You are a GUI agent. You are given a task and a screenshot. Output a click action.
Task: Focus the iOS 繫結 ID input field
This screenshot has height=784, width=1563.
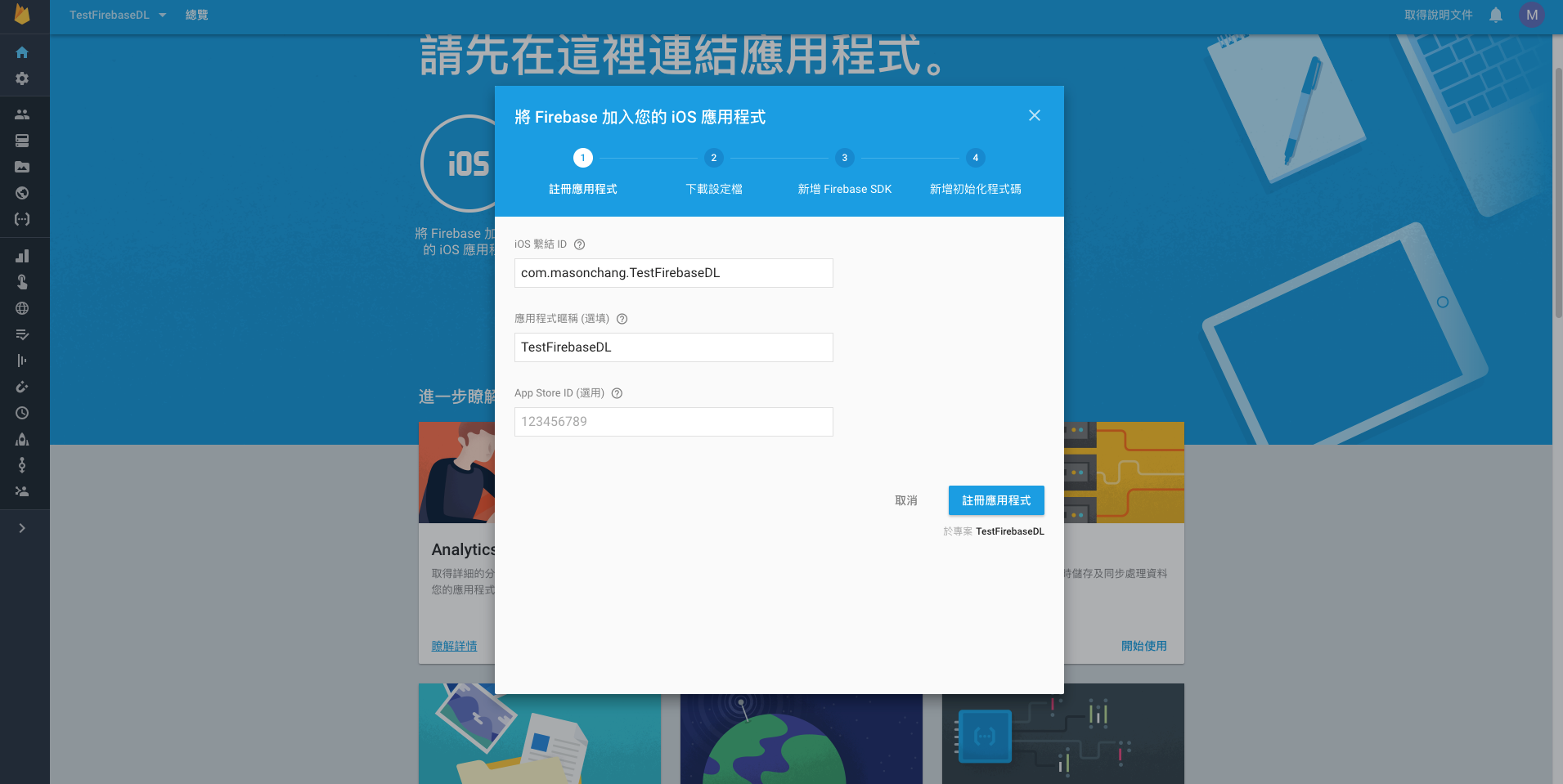[x=674, y=273]
